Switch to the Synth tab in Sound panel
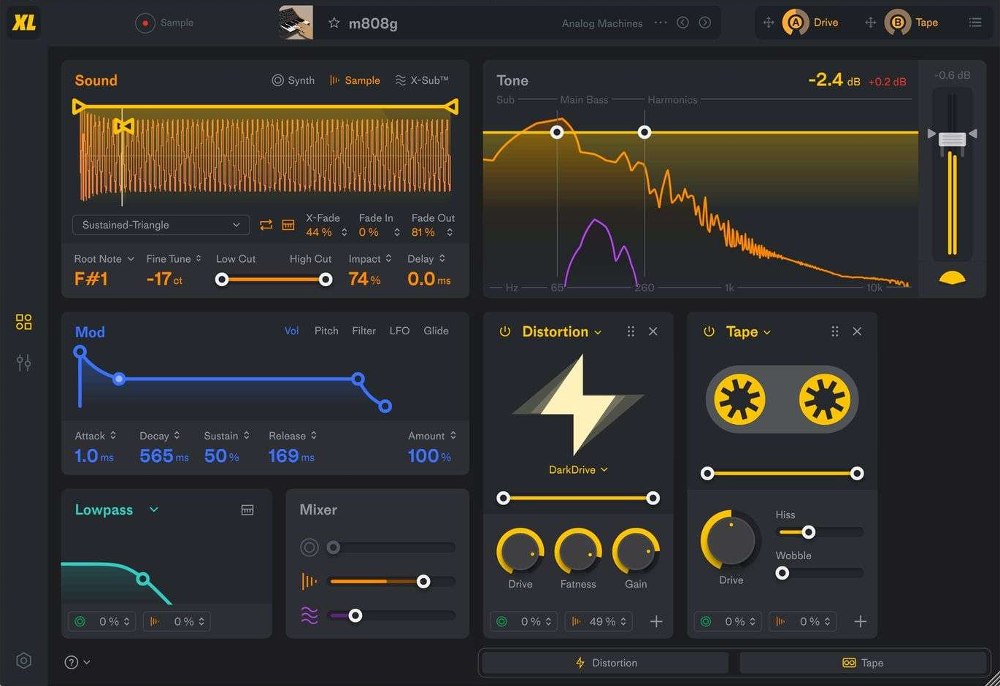1000x686 pixels. pos(293,80)
